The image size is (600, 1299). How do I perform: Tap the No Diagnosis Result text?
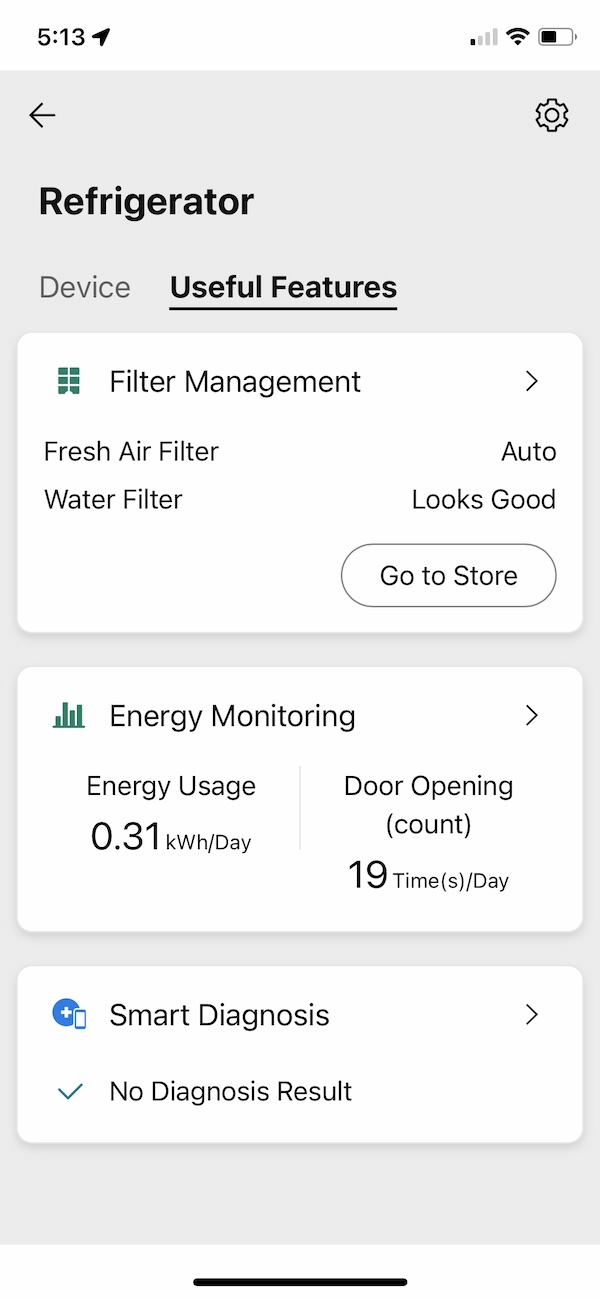pyautogui.click(x=230, y=1092)
